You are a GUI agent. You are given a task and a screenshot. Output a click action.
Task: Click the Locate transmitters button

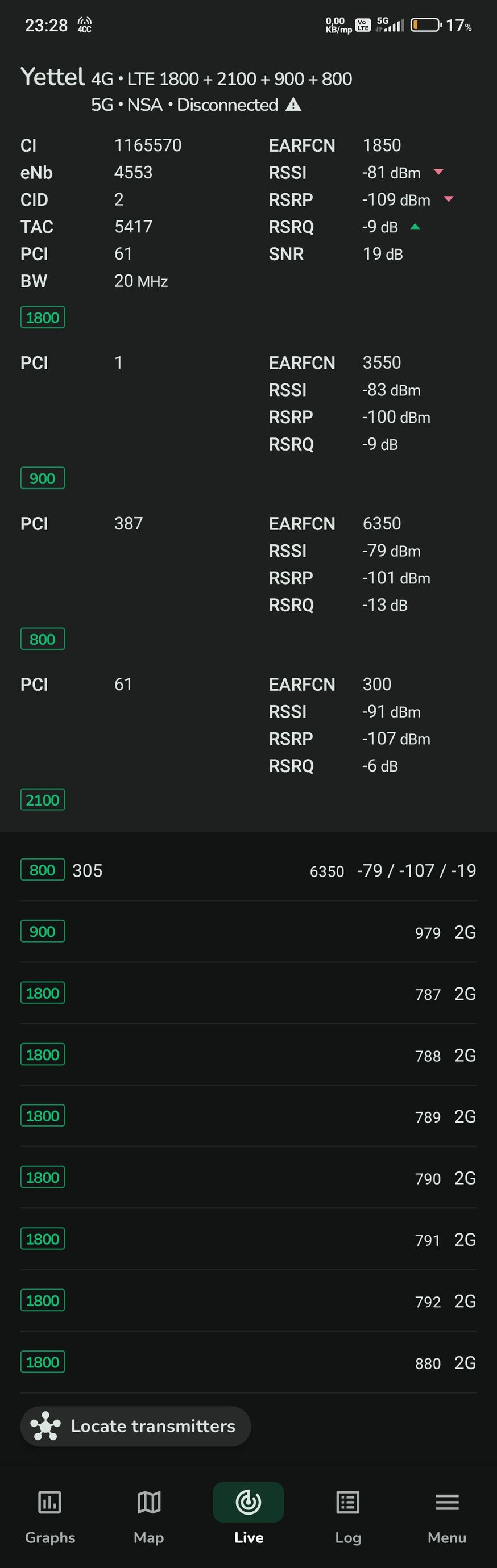[136, 1426]
